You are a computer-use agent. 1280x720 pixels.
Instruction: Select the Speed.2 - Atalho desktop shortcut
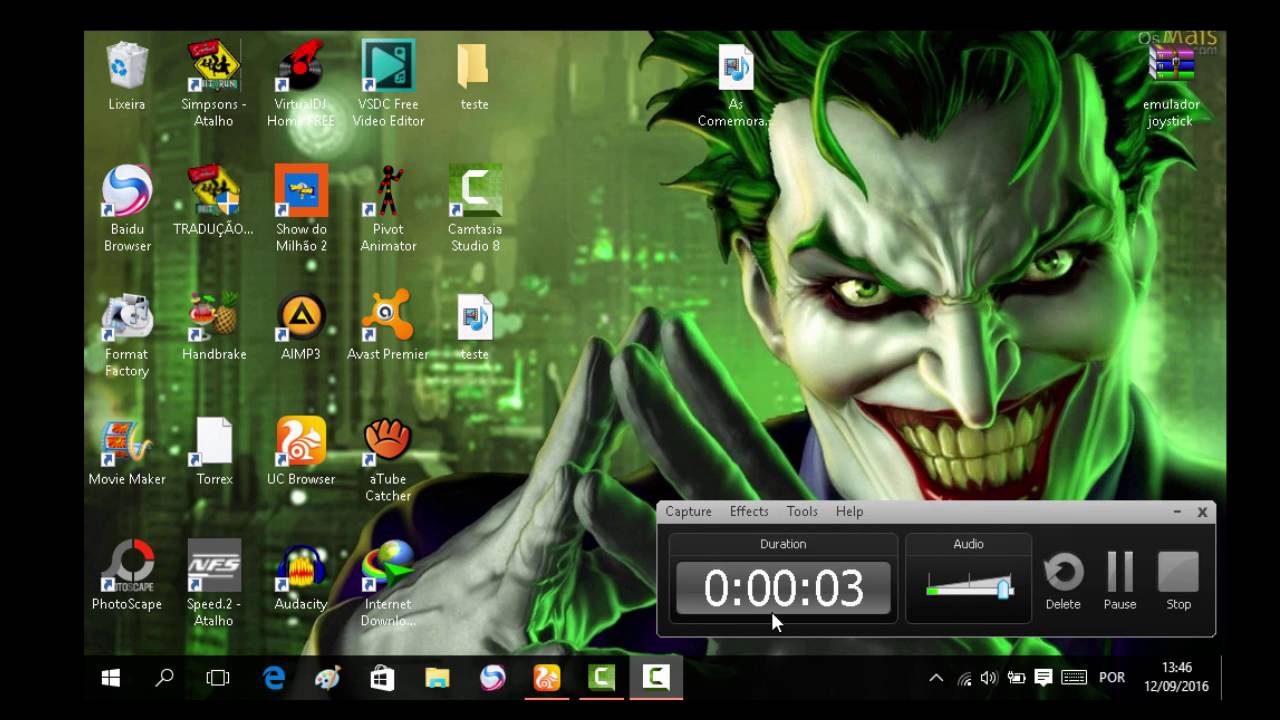214,583
